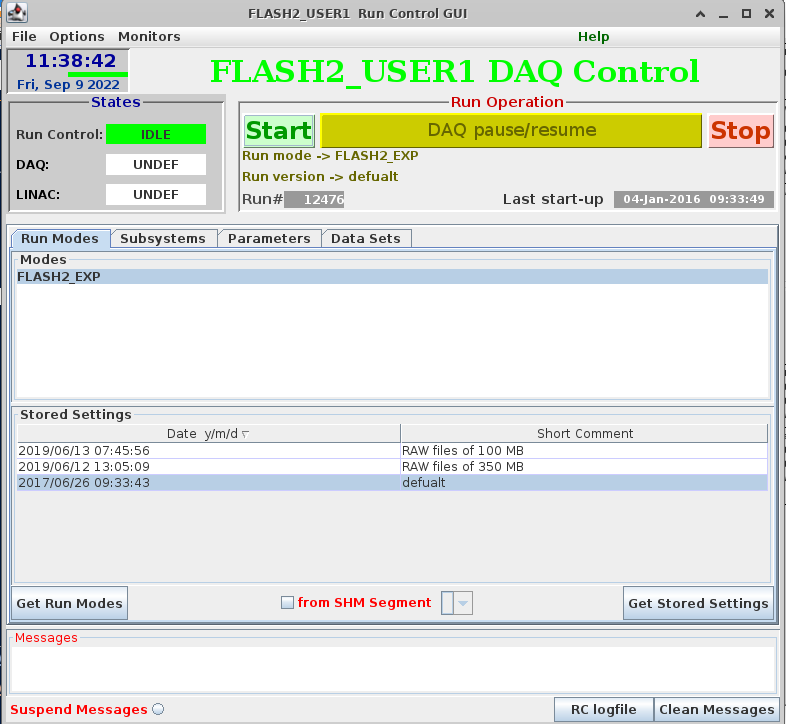
Task: Switch to the Parameters tab
Action: tap(269, 239)
